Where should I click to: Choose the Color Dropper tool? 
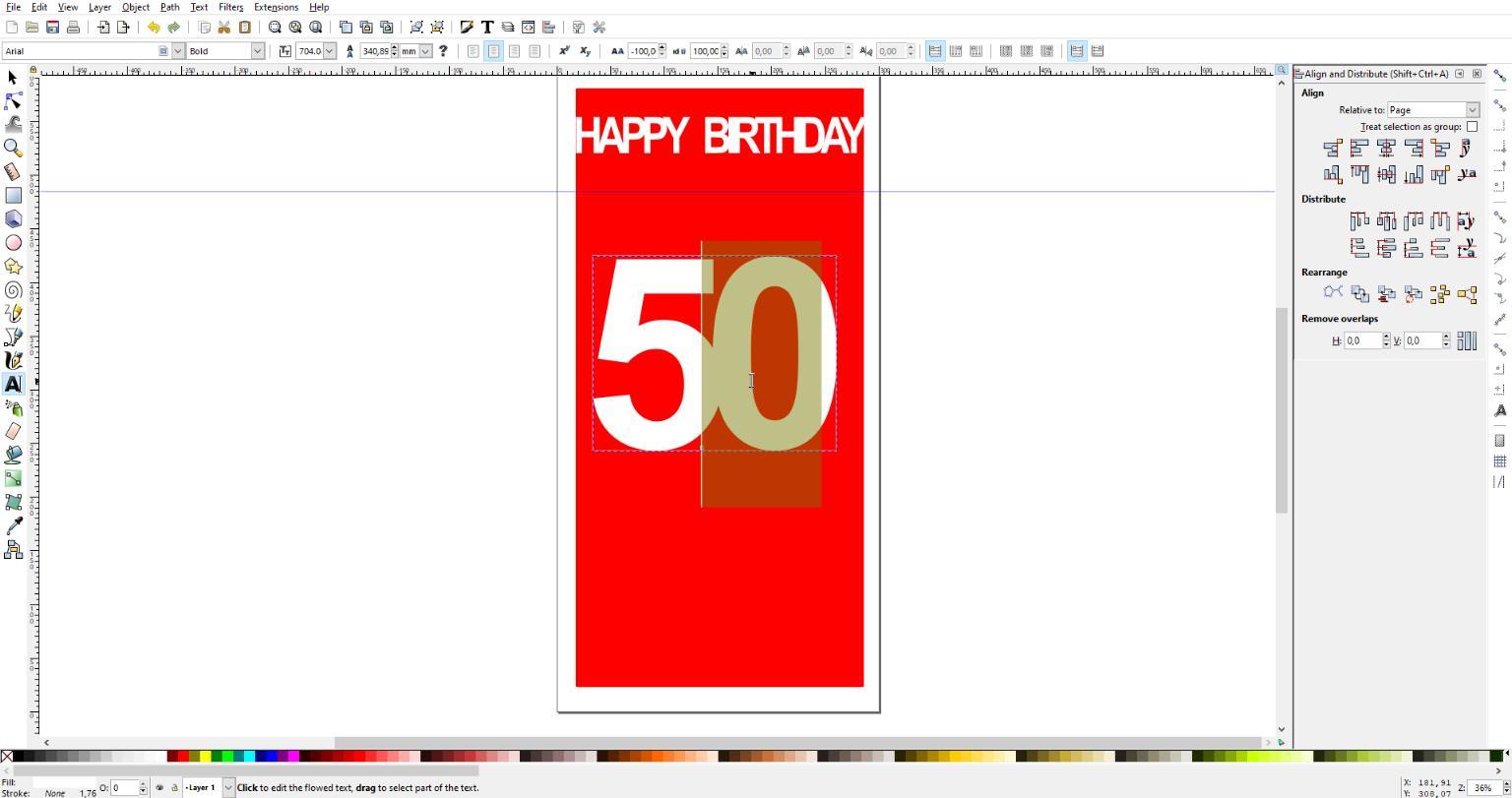pyautogui.click(x=13, y=526)
